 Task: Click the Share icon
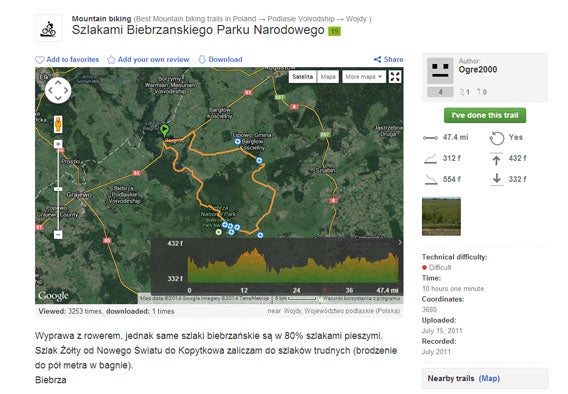coord(377,59)
